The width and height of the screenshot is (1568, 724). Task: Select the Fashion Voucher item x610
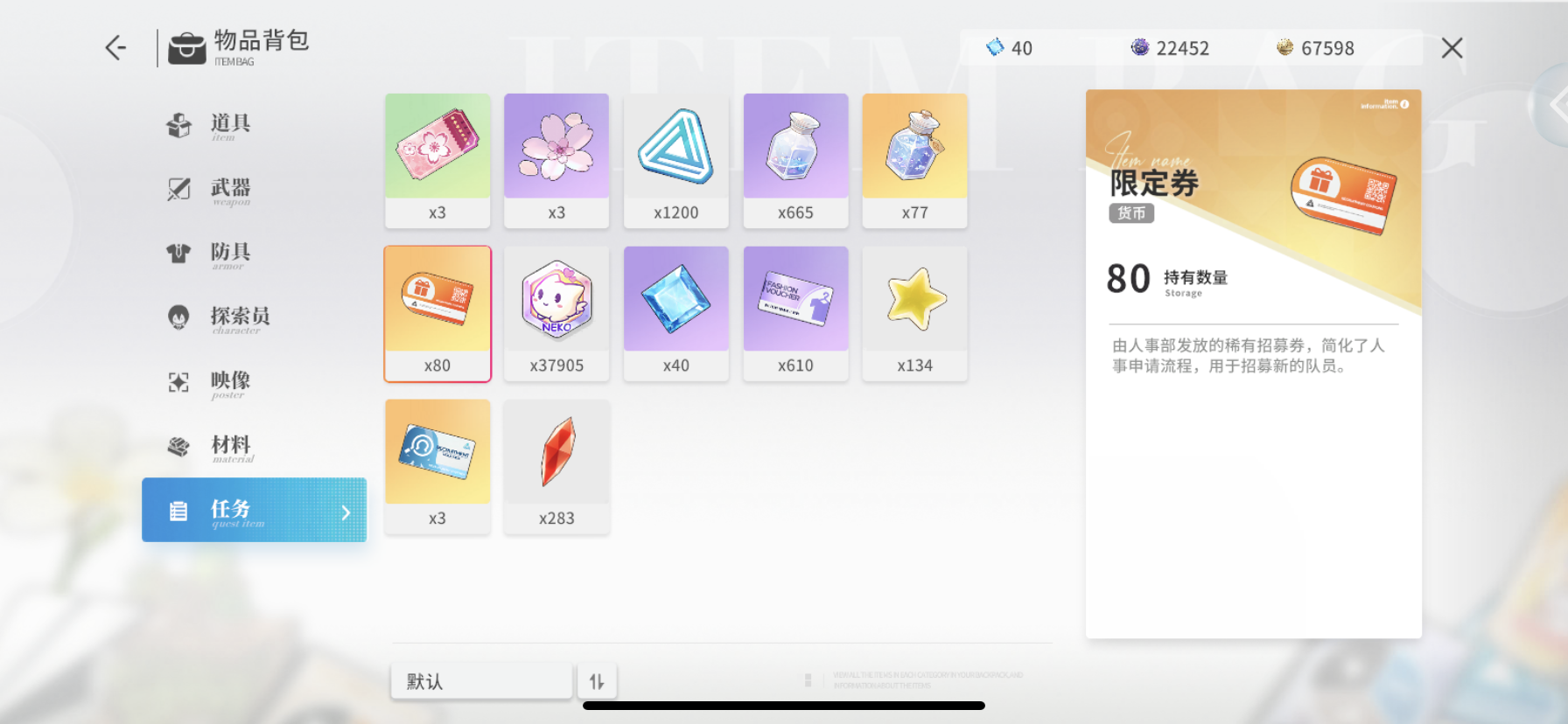click(x=795, y=314)
